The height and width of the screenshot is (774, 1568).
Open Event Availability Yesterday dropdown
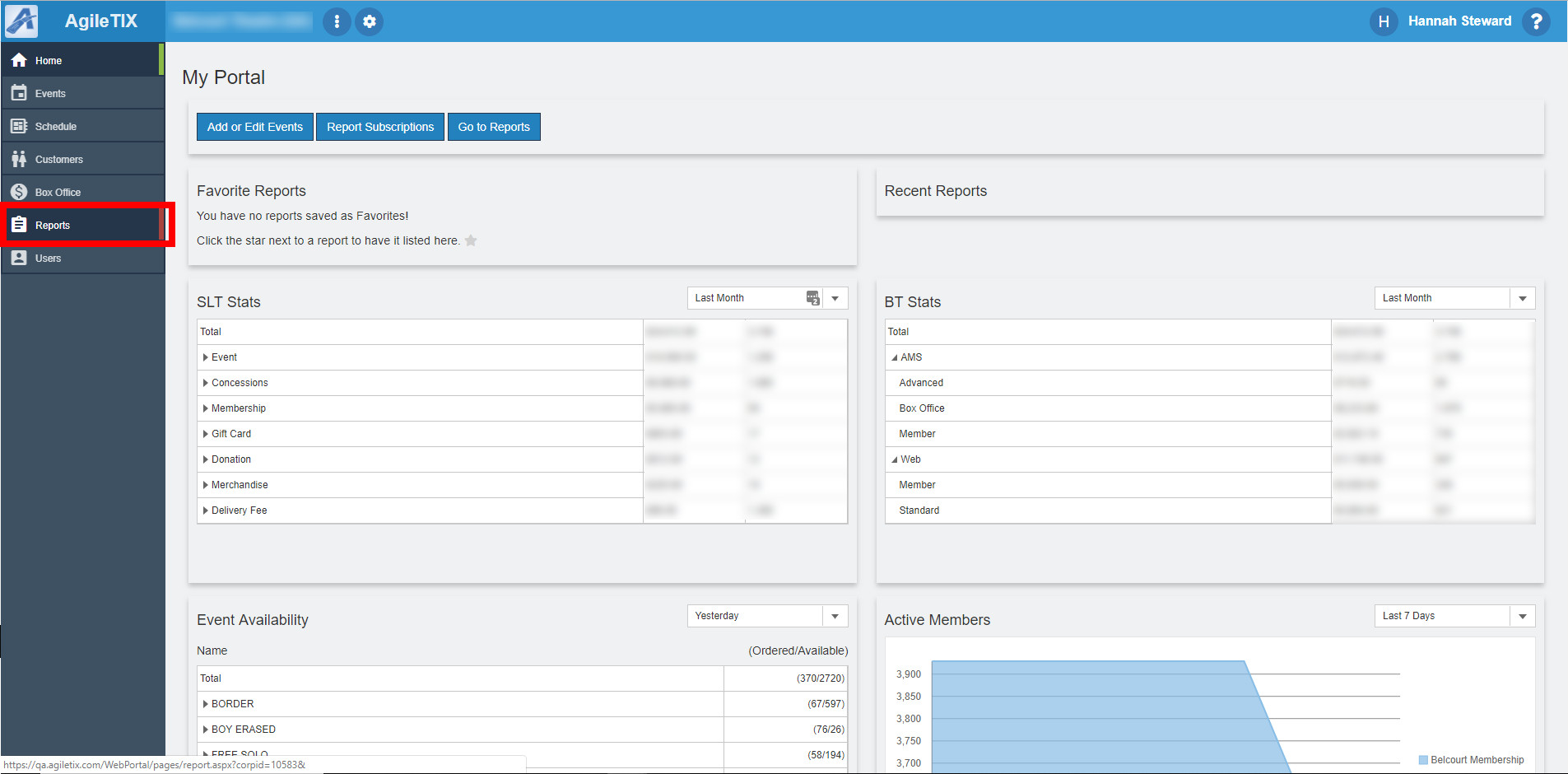[x=835, y=616]
